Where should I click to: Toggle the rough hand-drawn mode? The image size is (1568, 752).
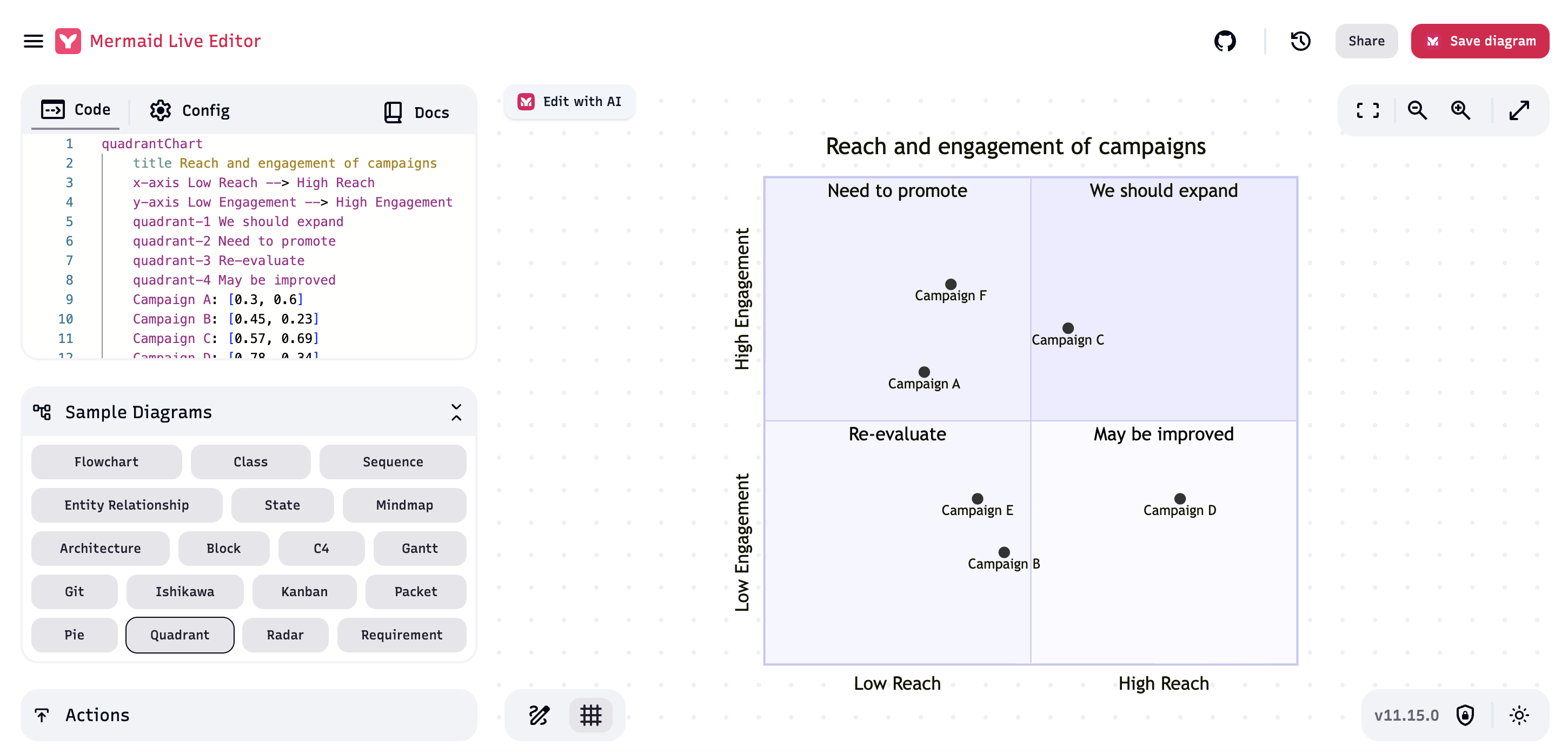coord(539,715)
